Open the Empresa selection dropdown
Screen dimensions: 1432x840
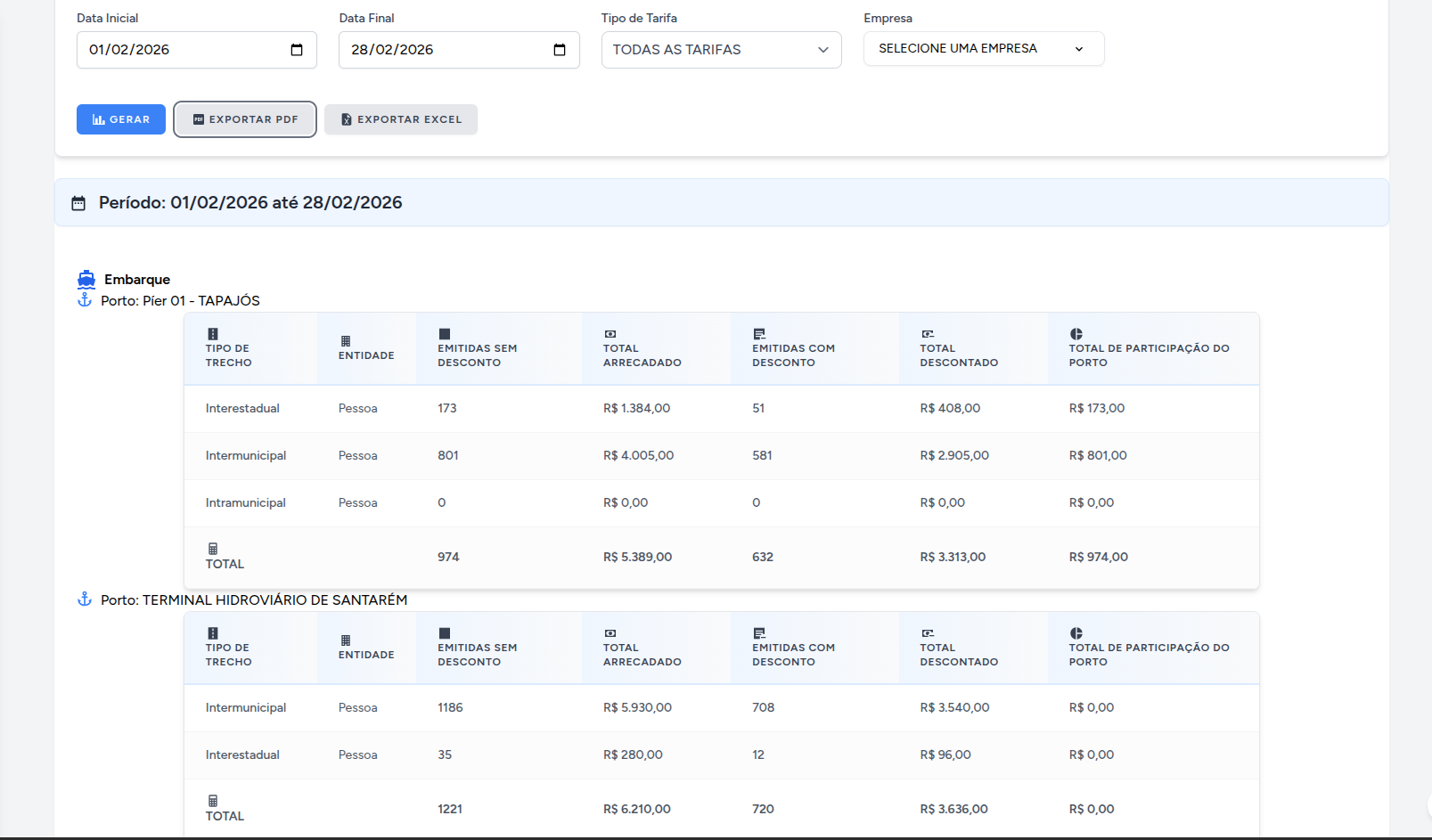[983, 49]
